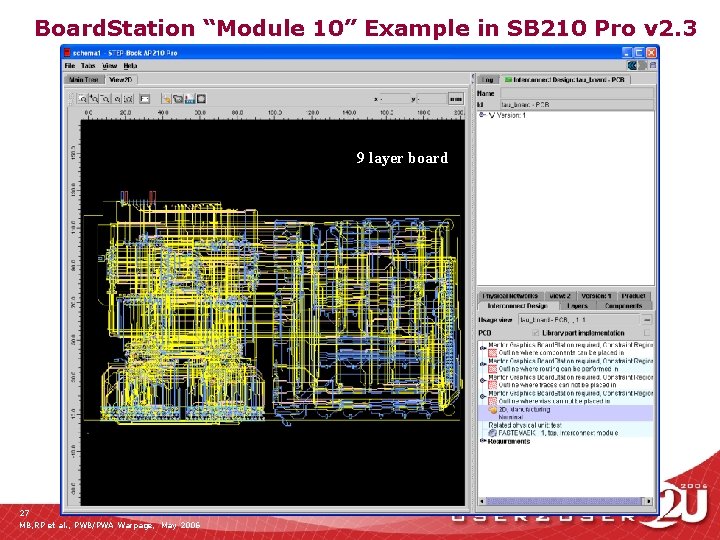Image resolution: width=720 pixels, height=540 pixels.
Task: Switch to the Components tab
Action: click(x=624, y=306)
